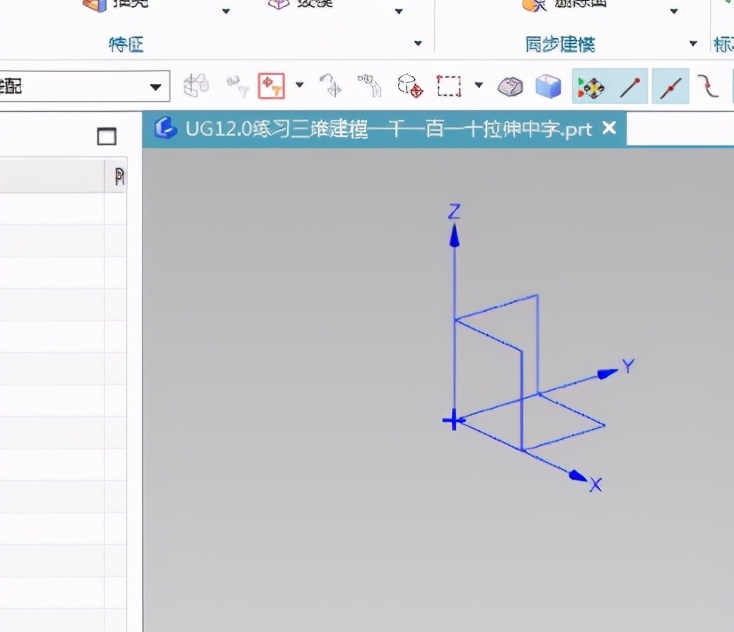Image resolution: width=734 pixels, height=632 pixels.
Task: Select the Y axis arrow of the datum
Action: point(607,373)
